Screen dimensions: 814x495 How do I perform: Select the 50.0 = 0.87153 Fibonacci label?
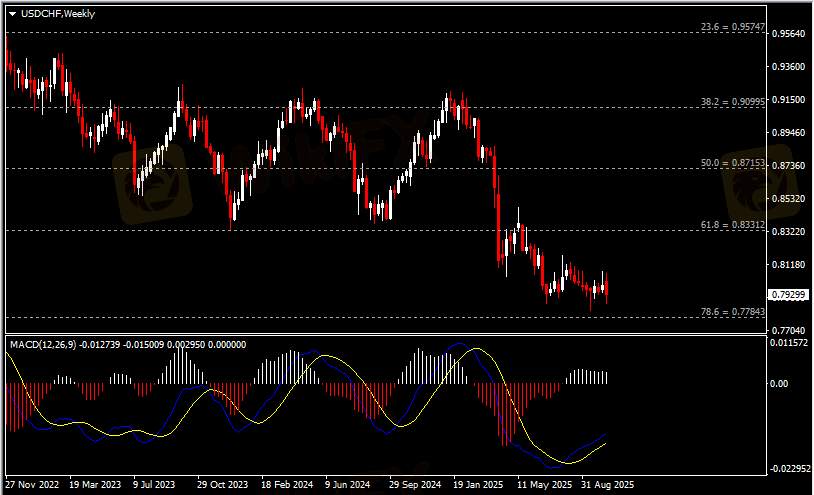[732, 162]
